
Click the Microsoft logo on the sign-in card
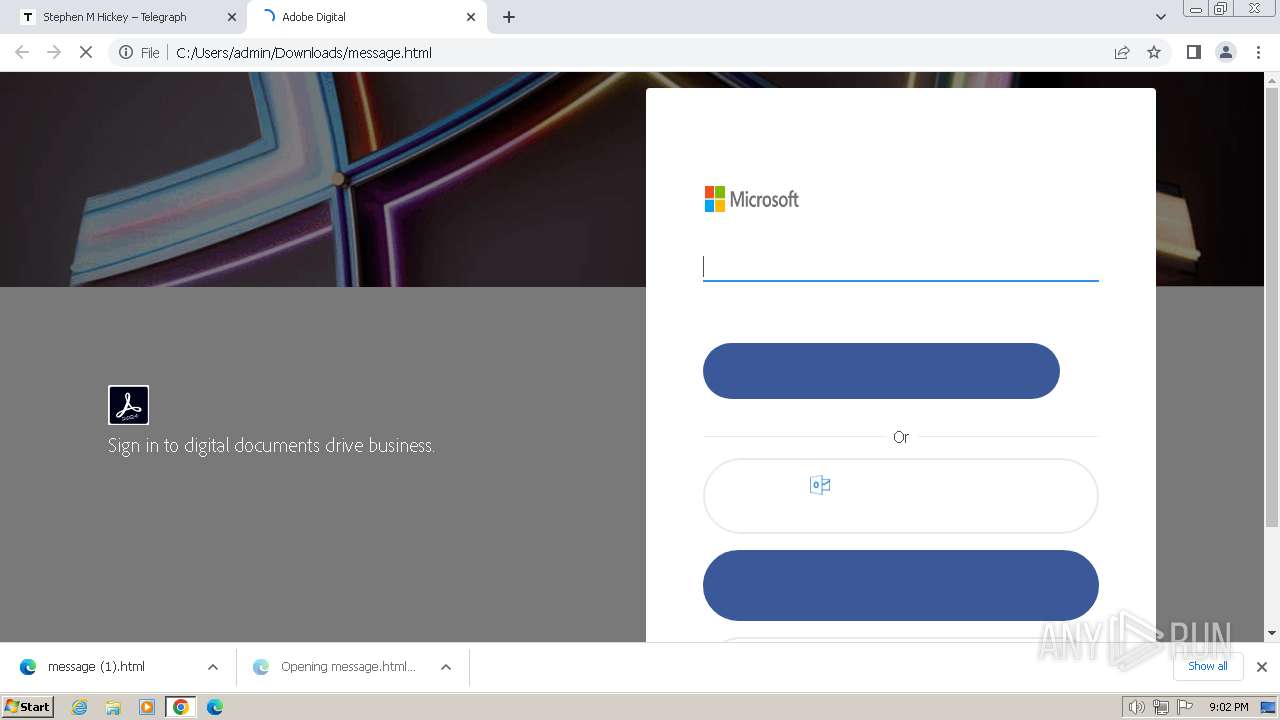point(752,199)
